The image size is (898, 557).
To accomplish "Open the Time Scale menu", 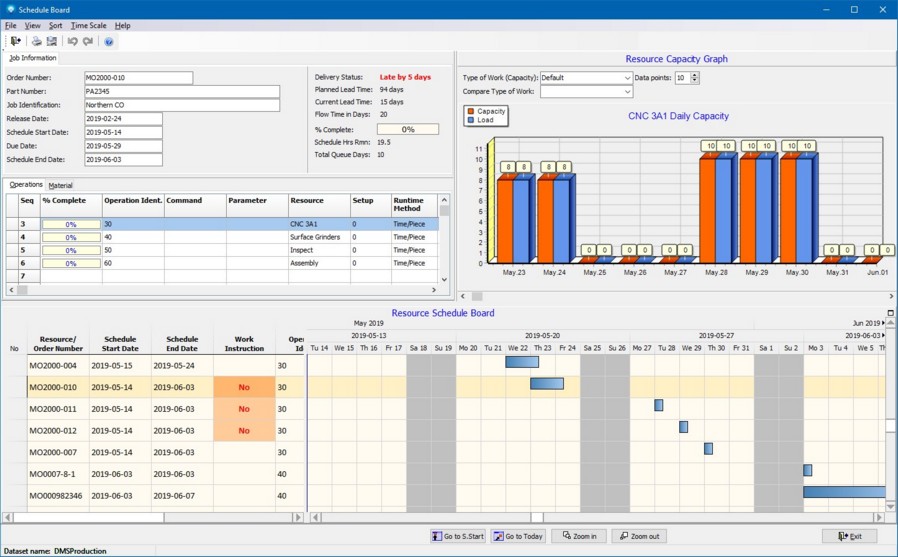I will pos(88,25).
